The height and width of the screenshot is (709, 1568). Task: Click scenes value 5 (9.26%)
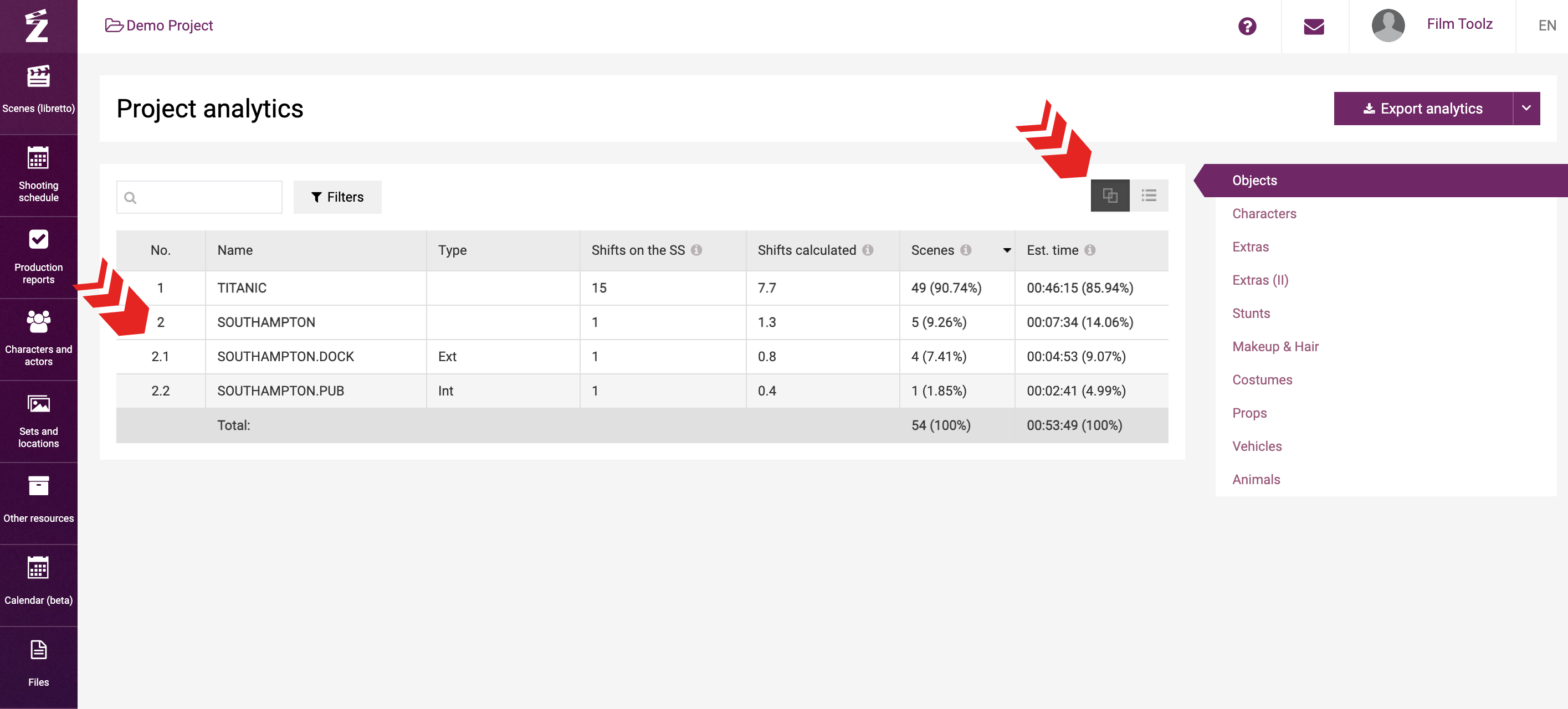(x=939, y=322)
